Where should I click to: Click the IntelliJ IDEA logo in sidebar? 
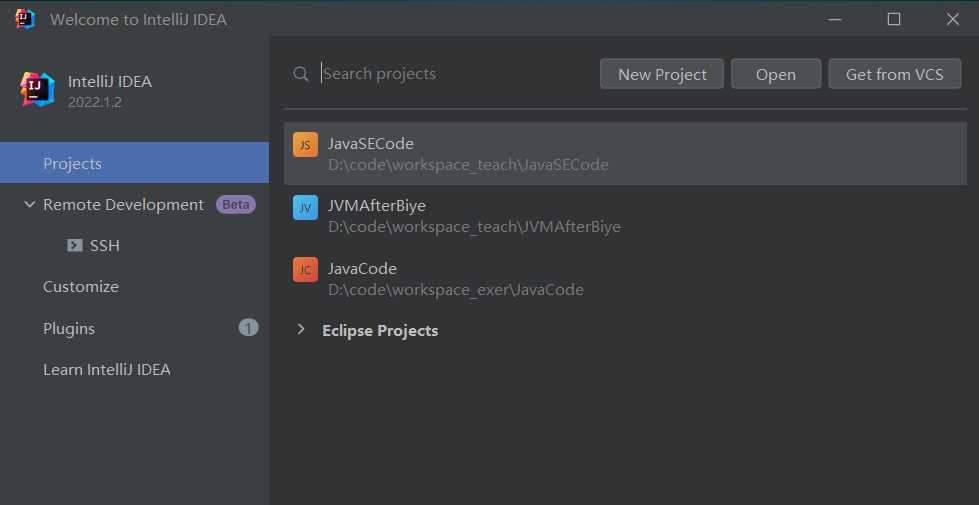pyautogui.click(x=38, y=89)
